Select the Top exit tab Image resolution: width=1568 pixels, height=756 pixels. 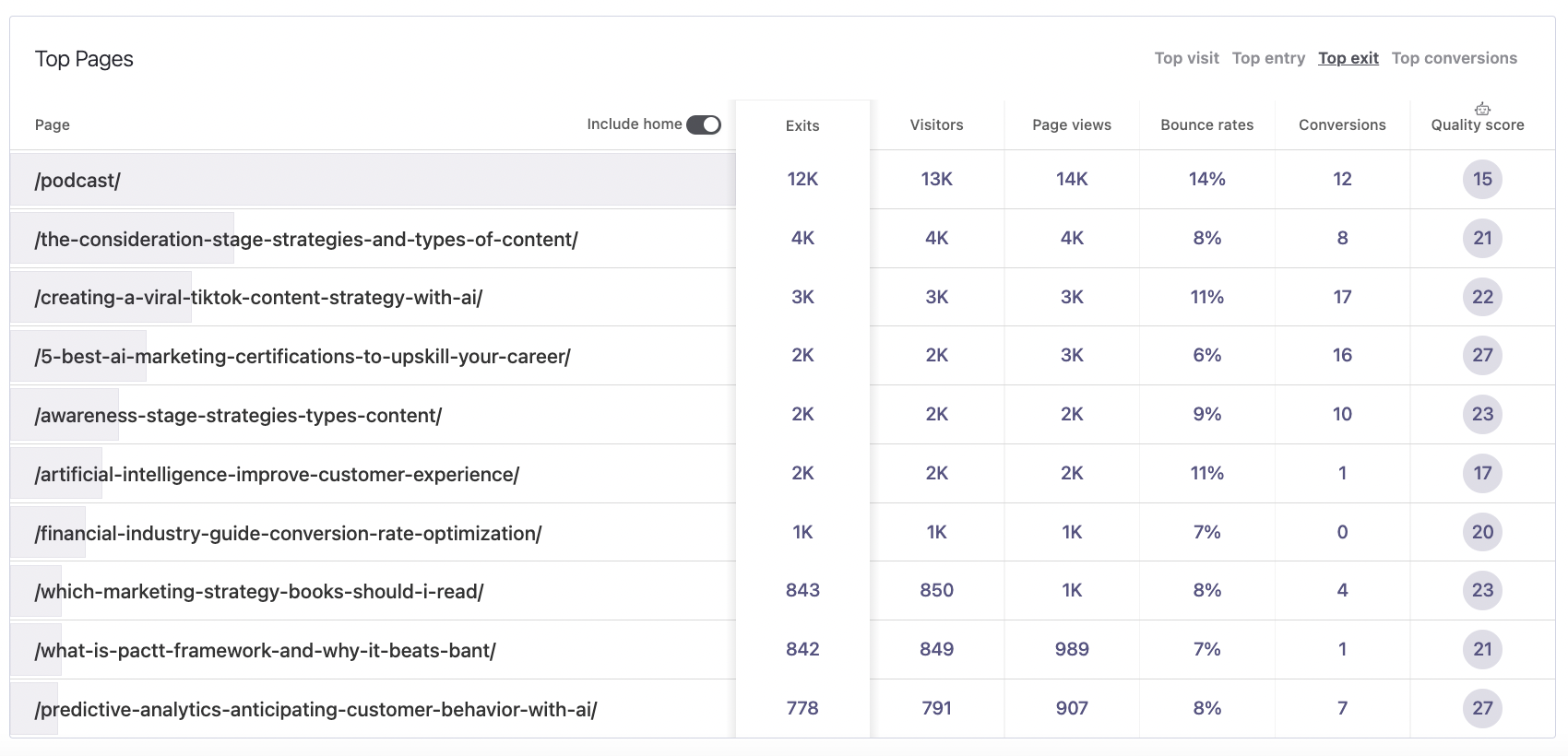(1348, 58)
